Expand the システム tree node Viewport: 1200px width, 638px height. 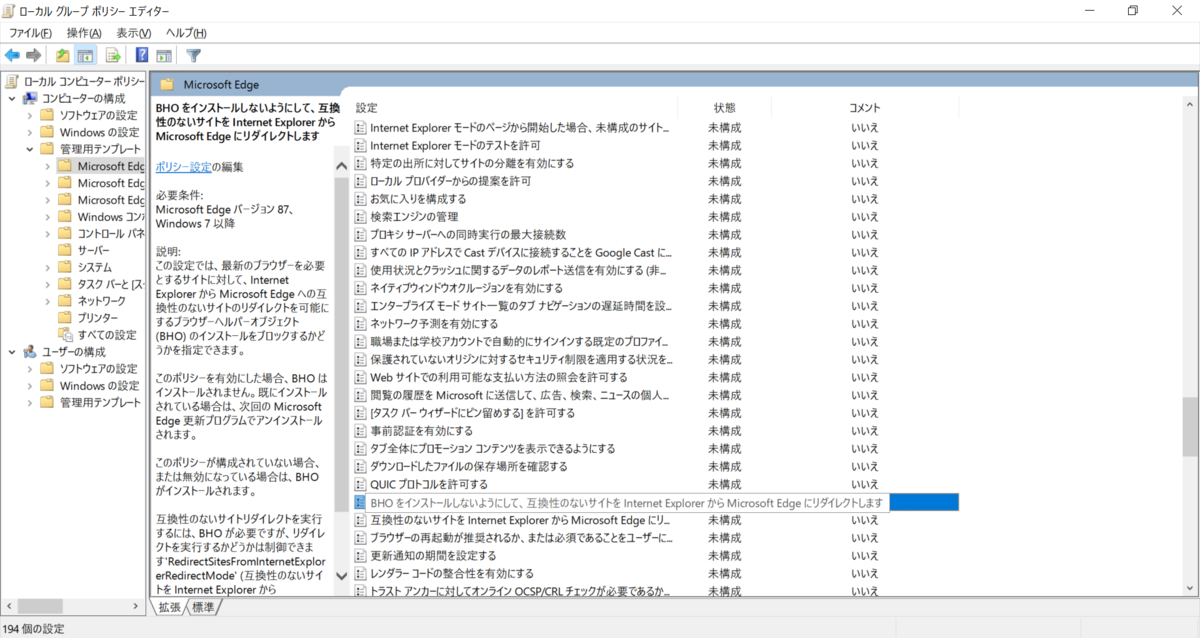[47, 267]
